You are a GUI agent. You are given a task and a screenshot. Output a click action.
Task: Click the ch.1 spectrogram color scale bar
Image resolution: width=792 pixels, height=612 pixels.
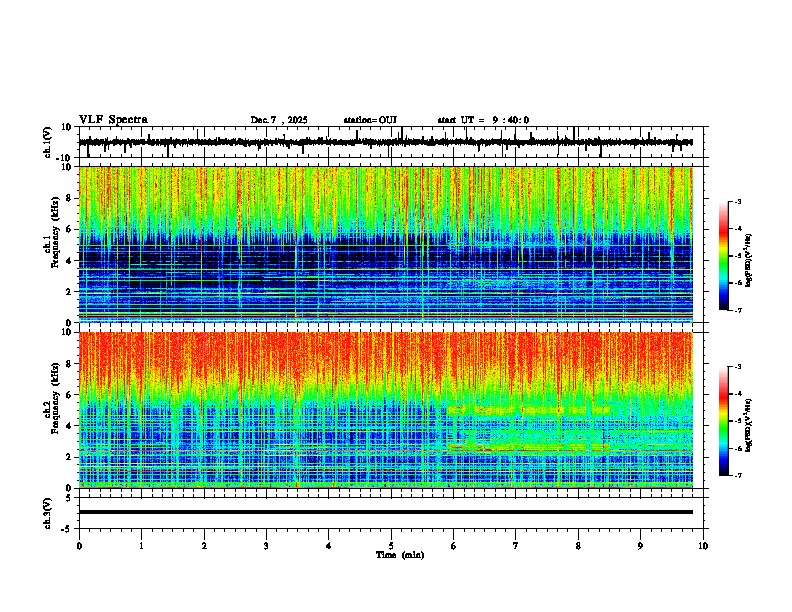pyautogui.click(x=723, y=256)
